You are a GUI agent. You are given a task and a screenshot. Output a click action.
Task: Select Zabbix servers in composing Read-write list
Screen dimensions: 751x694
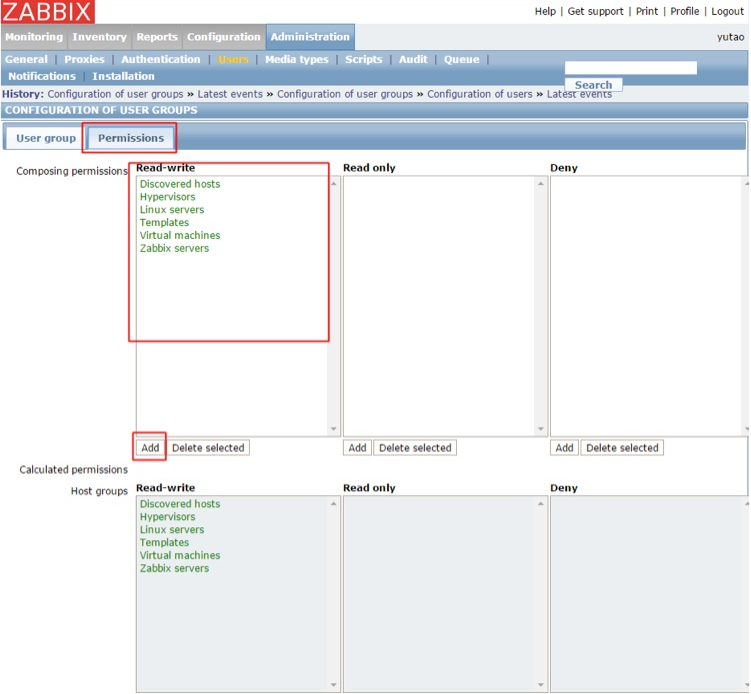(x=174, y=248)
